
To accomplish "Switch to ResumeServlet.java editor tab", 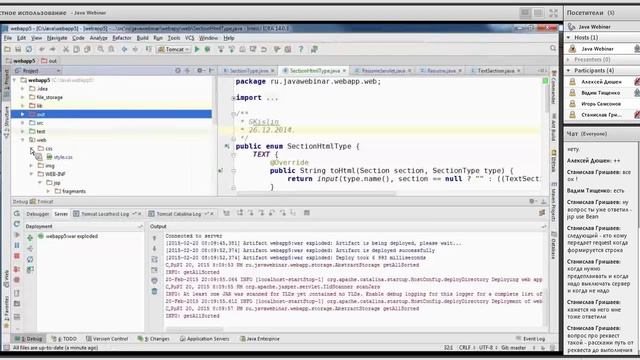I will [383, 71].
